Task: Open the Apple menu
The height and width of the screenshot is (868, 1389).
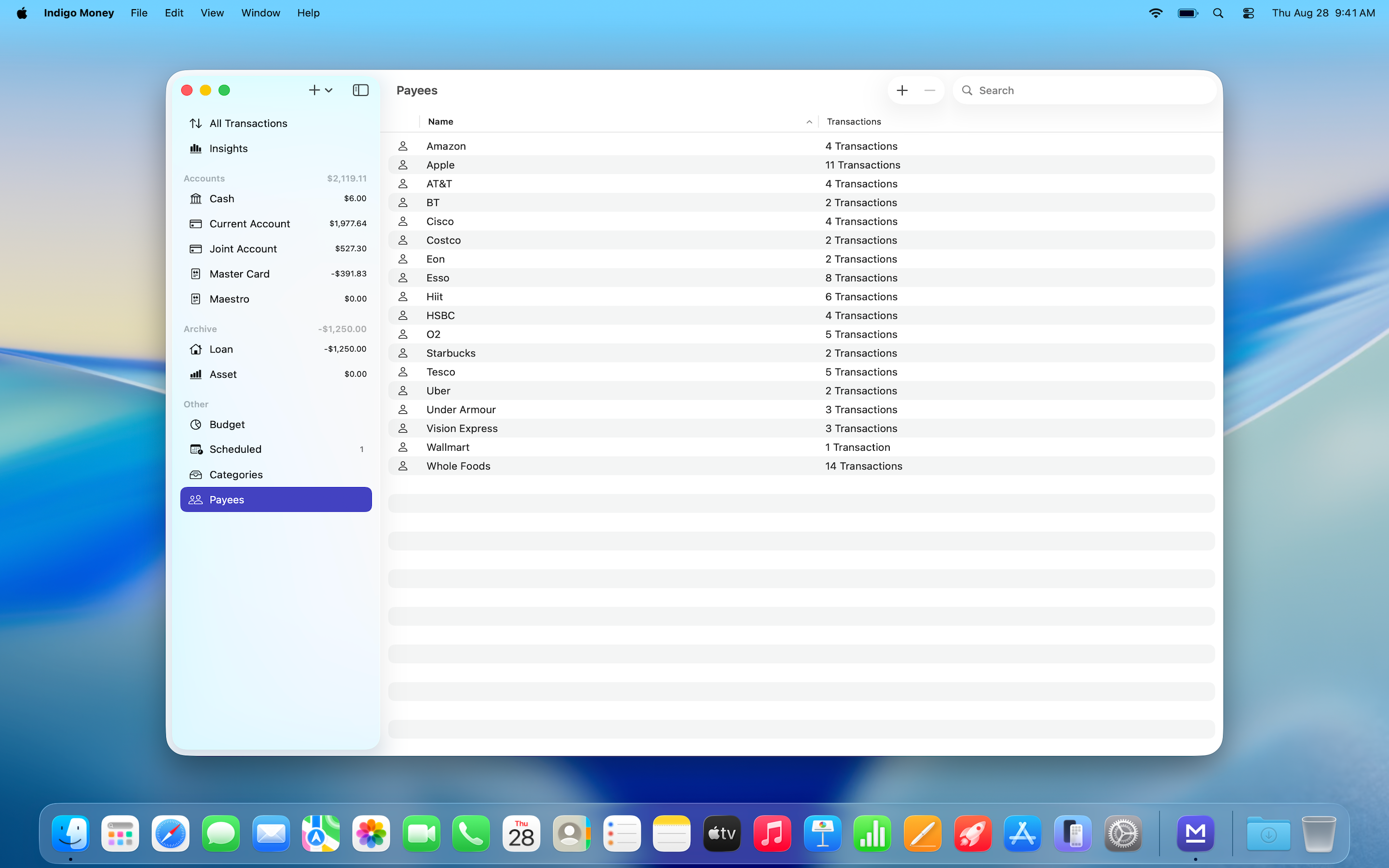Action: click(22, 13)
